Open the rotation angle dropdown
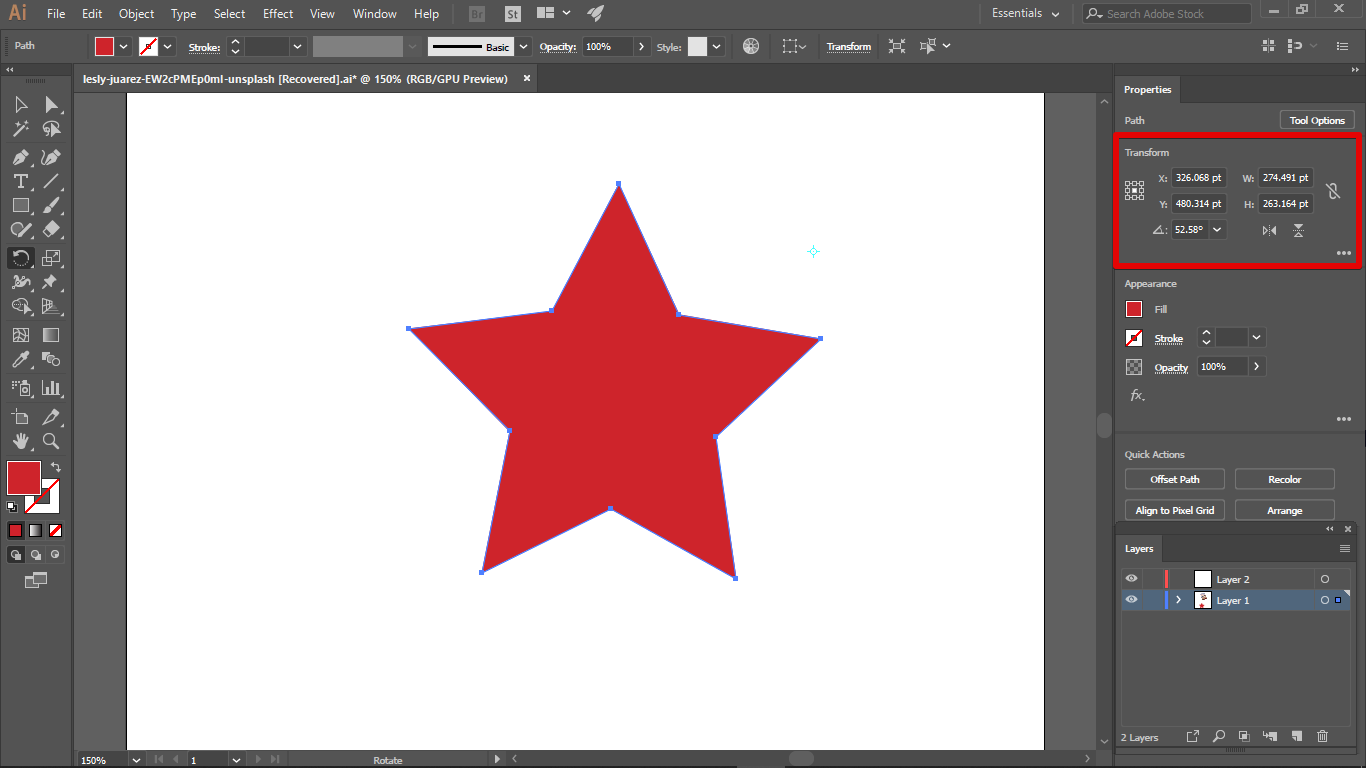Image resolution: width=1366 pixels, height=768 pixels. point(1217,230)
